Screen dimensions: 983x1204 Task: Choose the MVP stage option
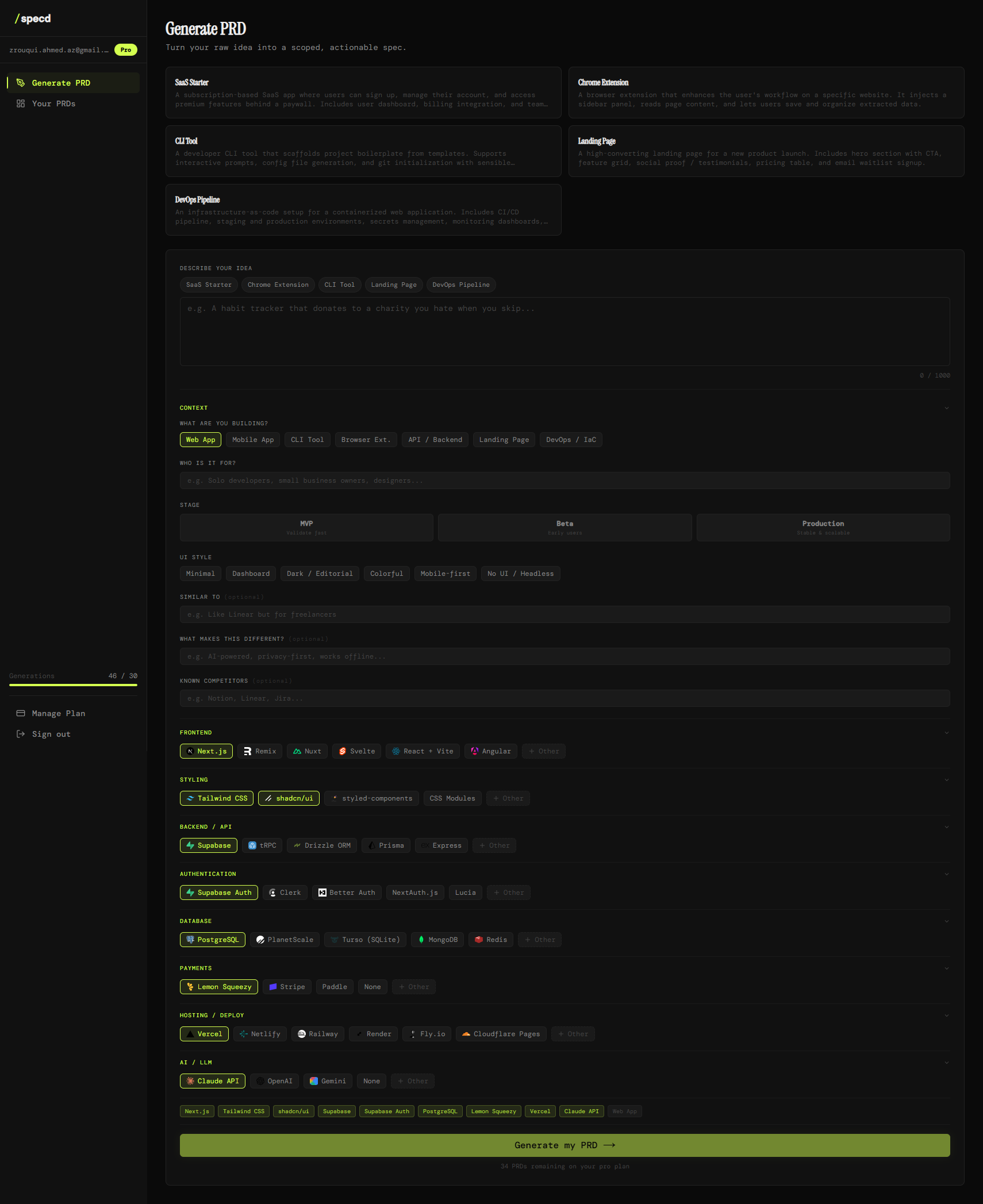pyautogui.click(x=306, y=528)
